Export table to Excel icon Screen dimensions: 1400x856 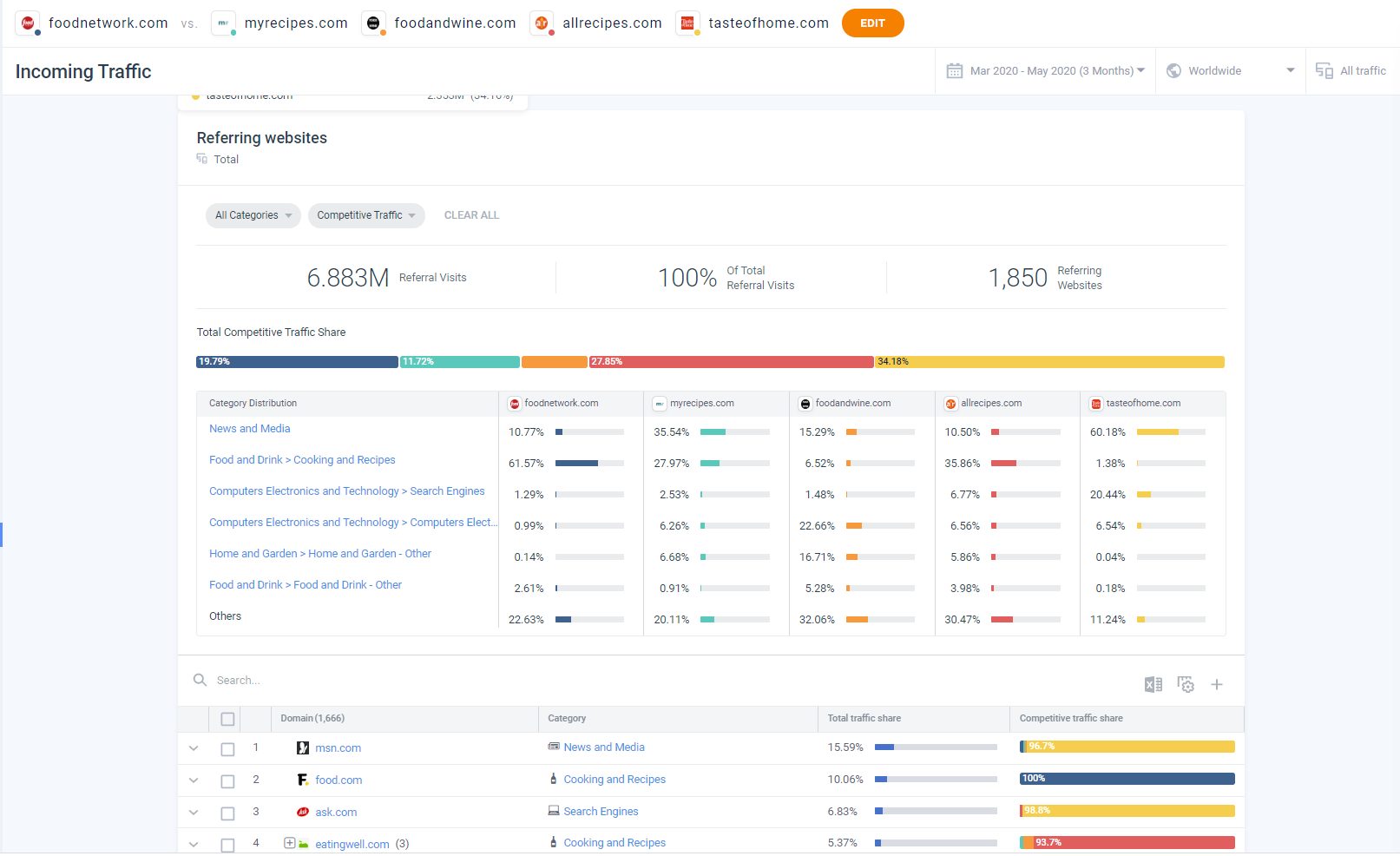1154,685
